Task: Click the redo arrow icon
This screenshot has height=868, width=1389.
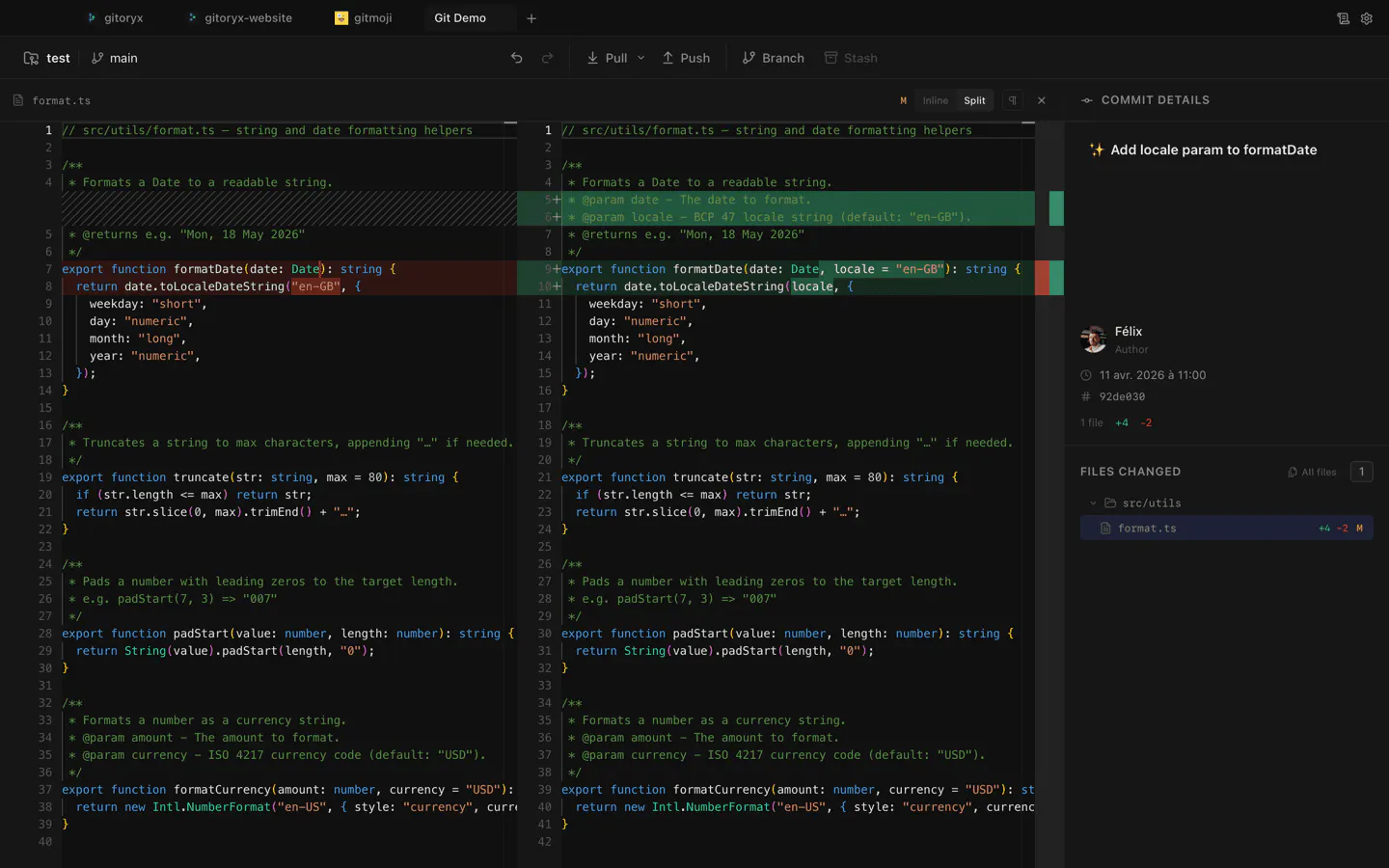Action: pos(548,58)
